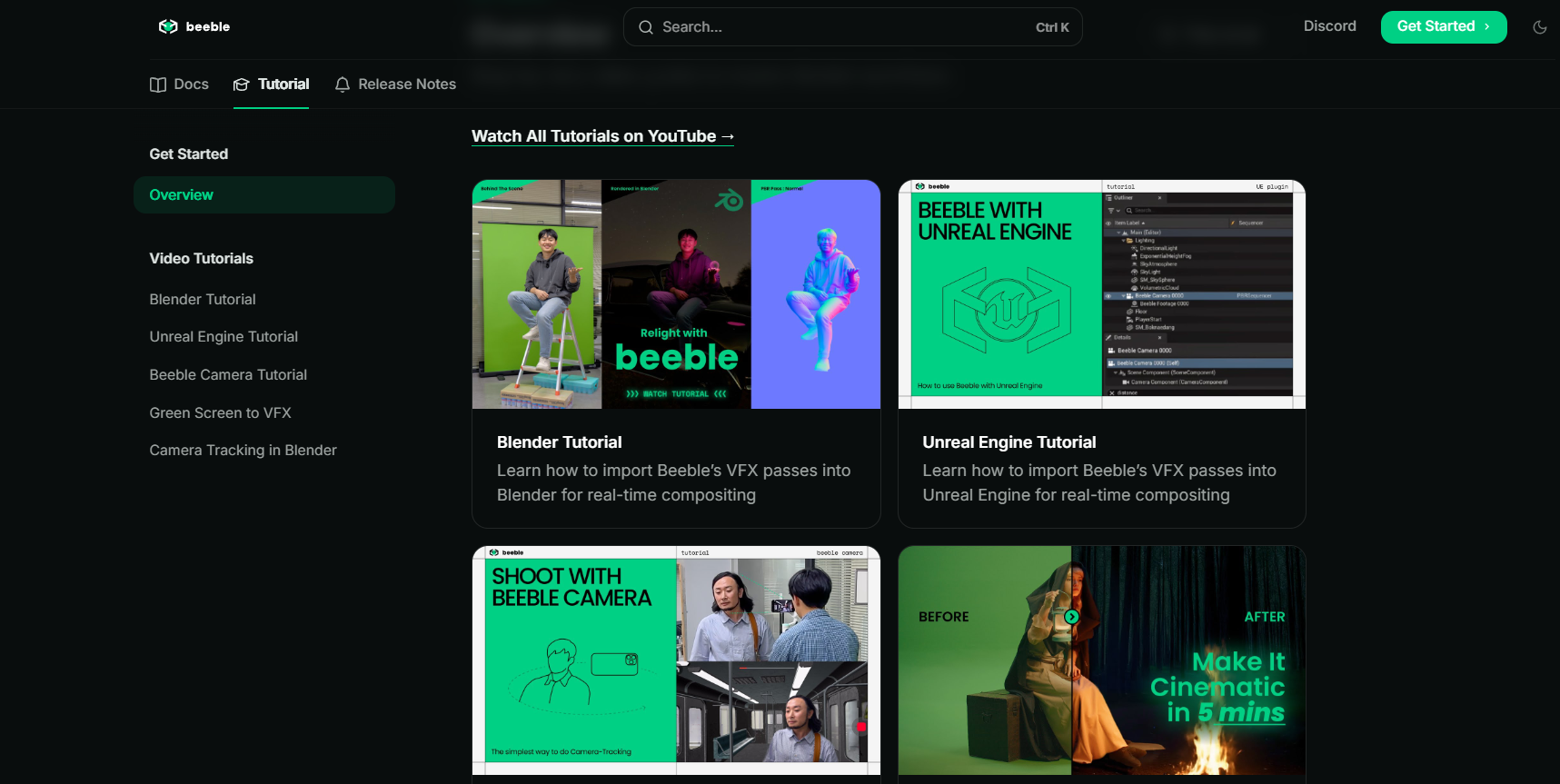This screenshot has height=784, width=1560.
Task: Open the Beeble with Unreal Engine thumbnail
Action: (x=1101, y=294)
